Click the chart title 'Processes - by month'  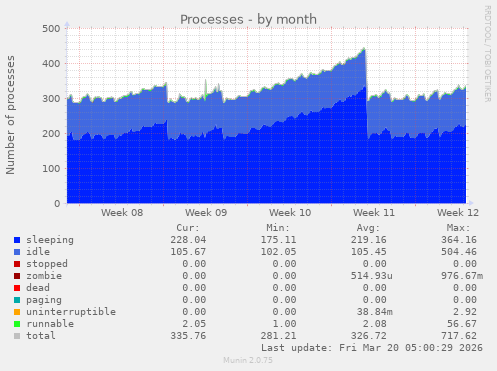click(x=248, y=19)
